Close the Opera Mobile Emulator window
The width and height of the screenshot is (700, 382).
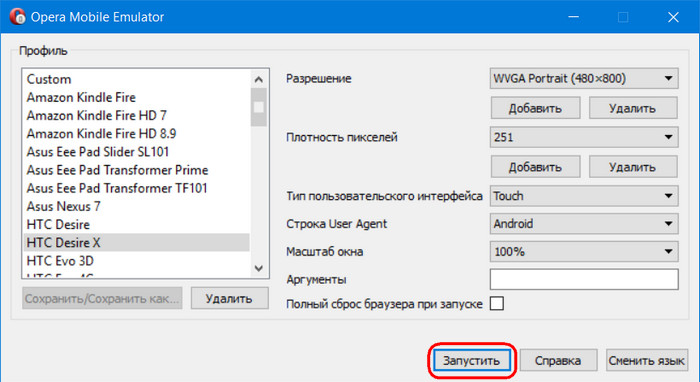coord(673,17)
